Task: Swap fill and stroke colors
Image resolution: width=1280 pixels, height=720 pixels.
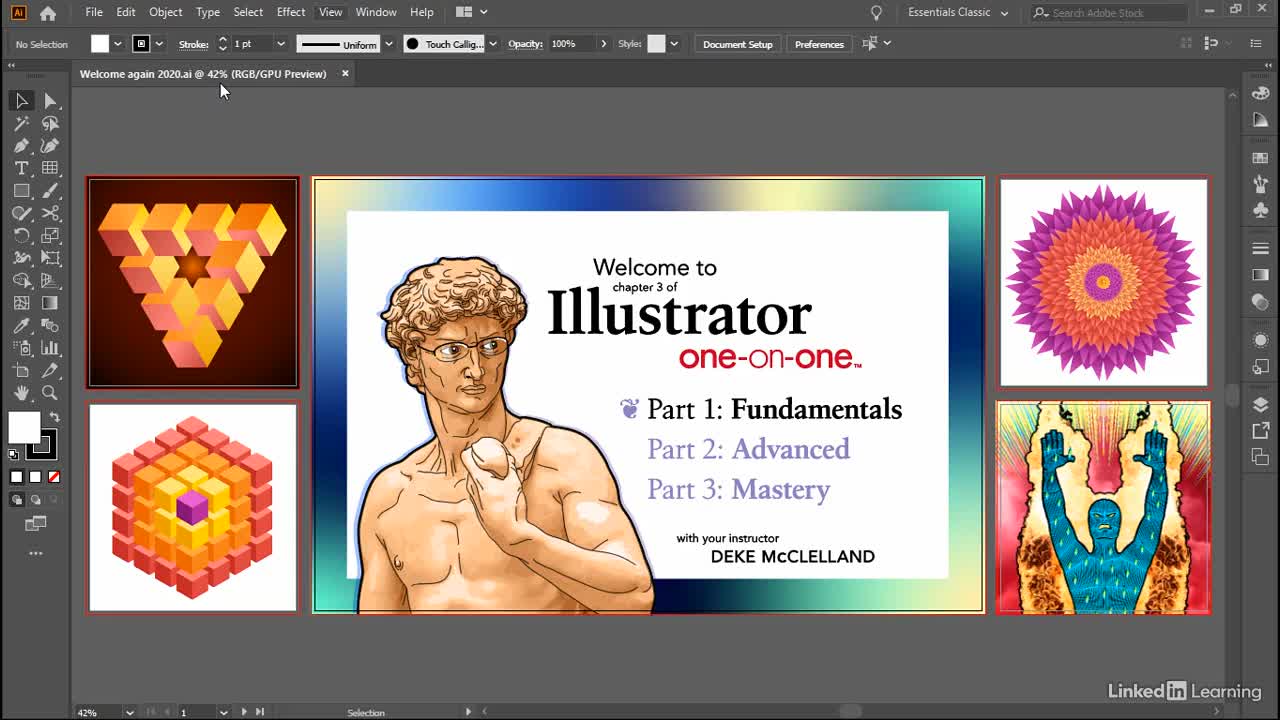Action: tap(54, 417)
